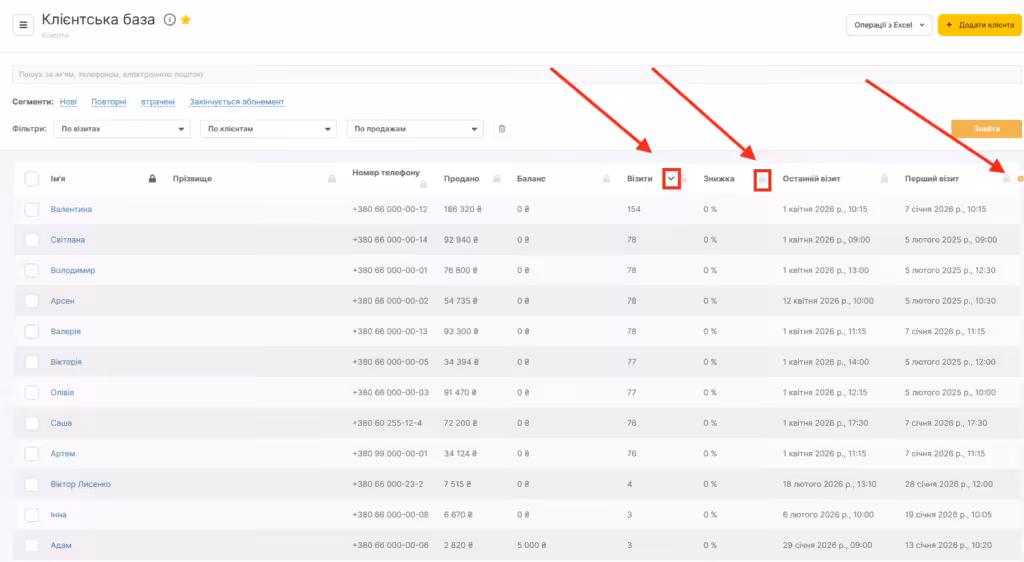
Task: Check the box for client Валентина
Action: tap(32, 210)
